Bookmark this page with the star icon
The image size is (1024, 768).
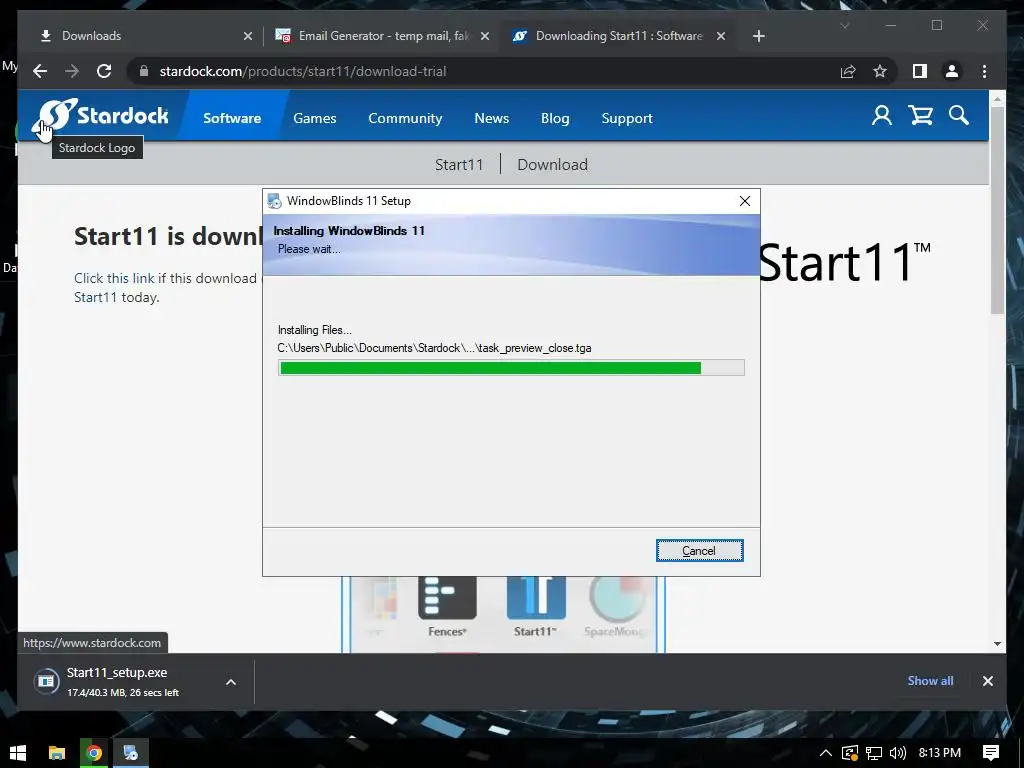880,71
